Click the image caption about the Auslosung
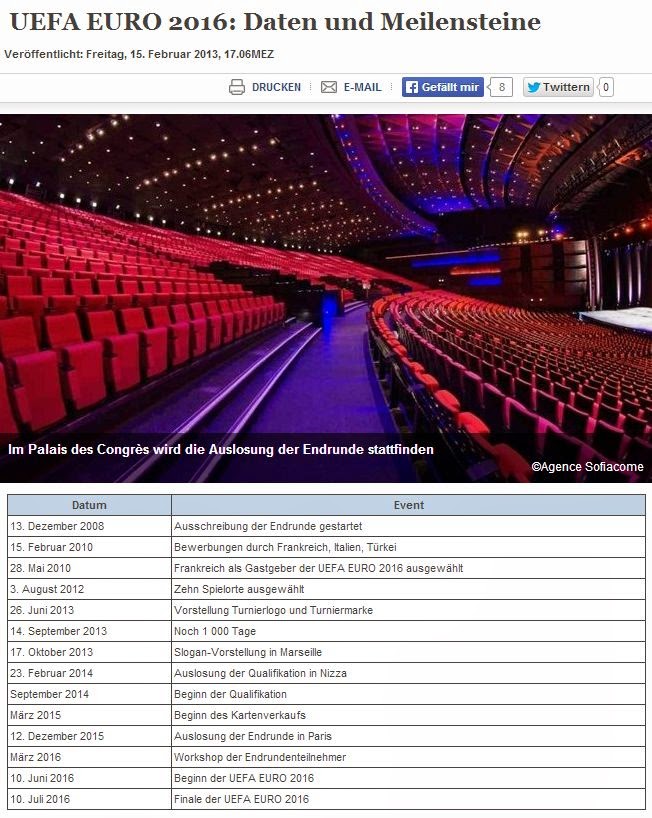 click(x=221, y=450)
